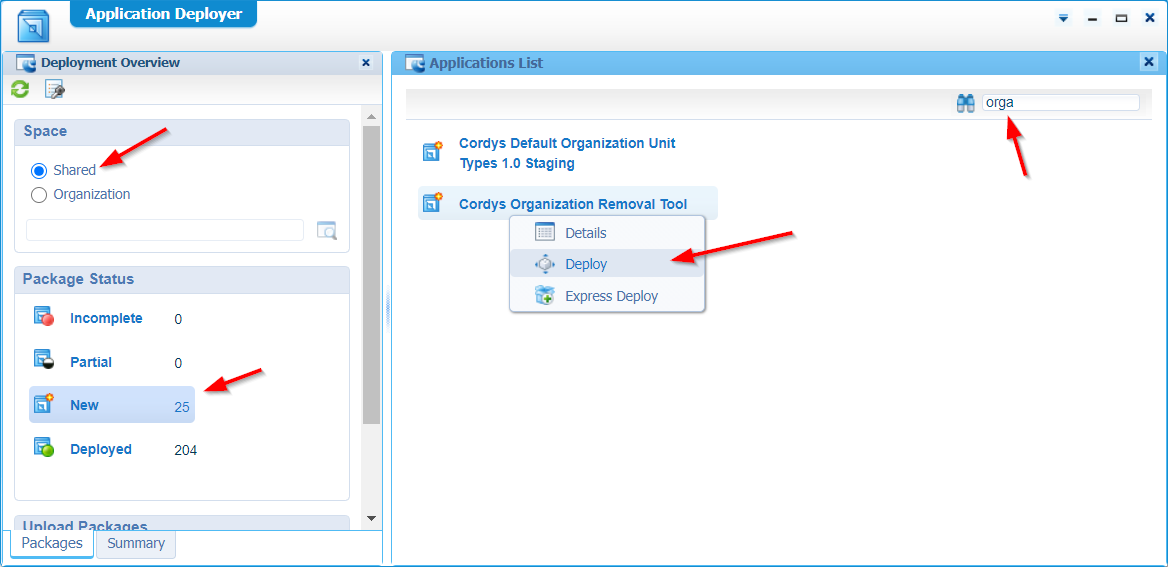Show New packages in status list

point(84,405)
